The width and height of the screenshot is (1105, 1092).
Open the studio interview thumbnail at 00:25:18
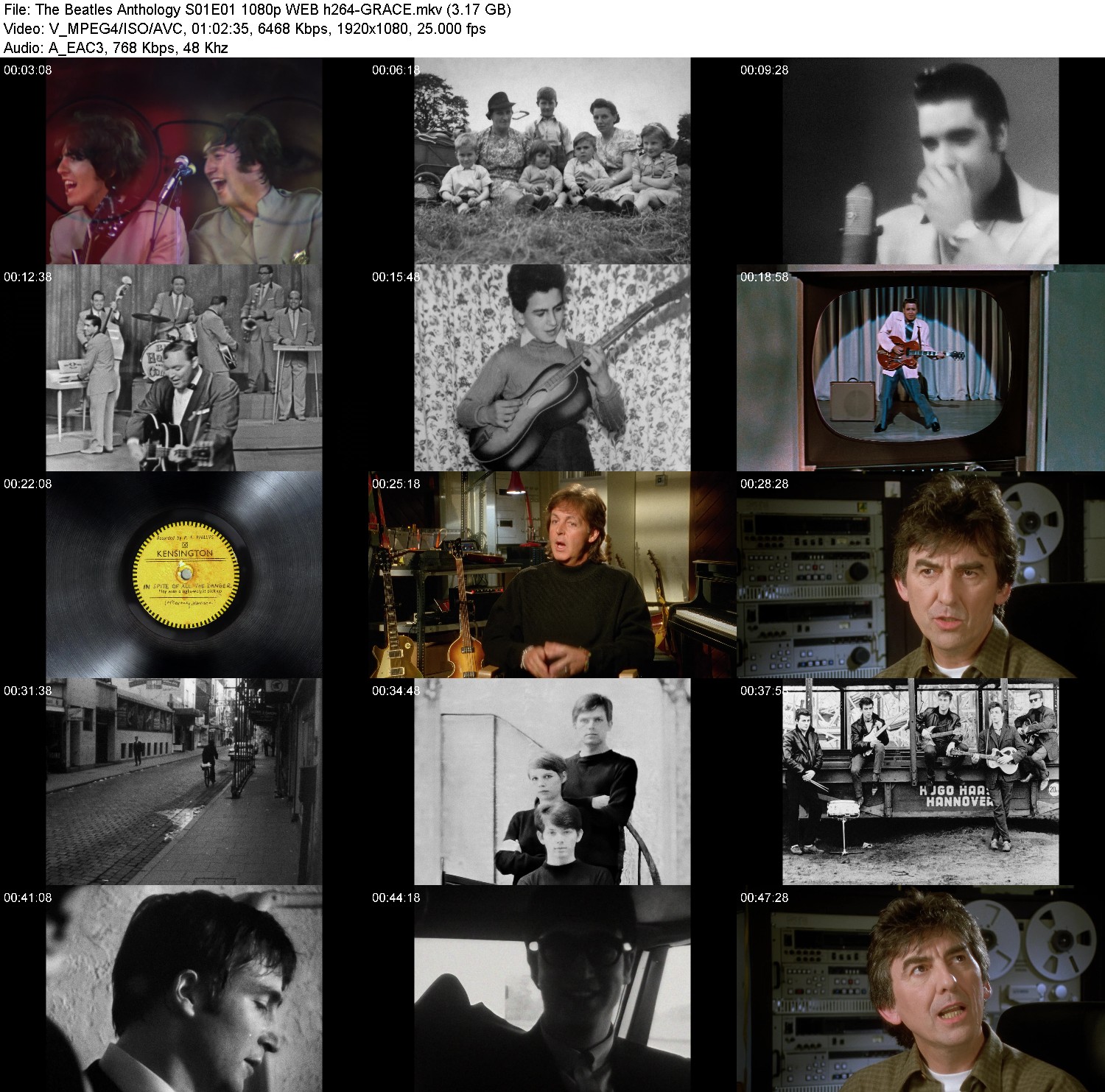[552, 574]
